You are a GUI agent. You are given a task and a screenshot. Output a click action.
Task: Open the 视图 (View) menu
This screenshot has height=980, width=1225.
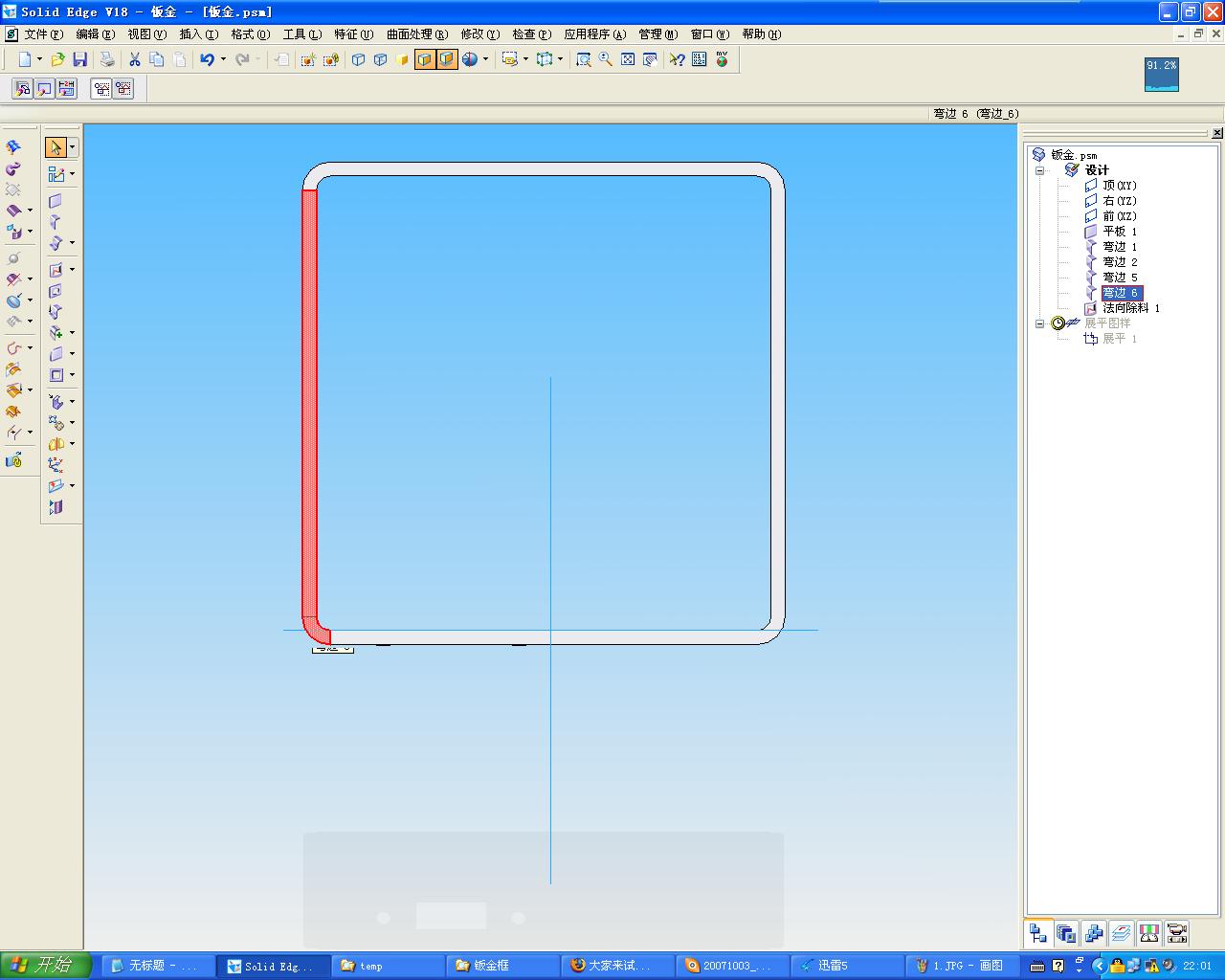click(x=146, y=34)
